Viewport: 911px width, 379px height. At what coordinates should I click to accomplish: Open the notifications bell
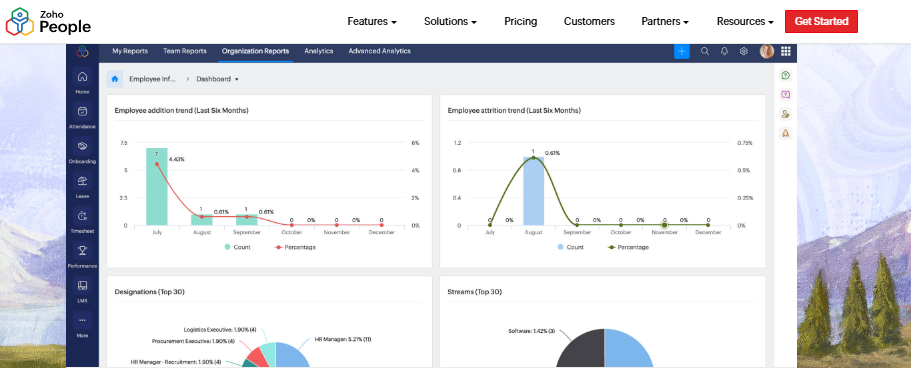[x=725, y=51]
